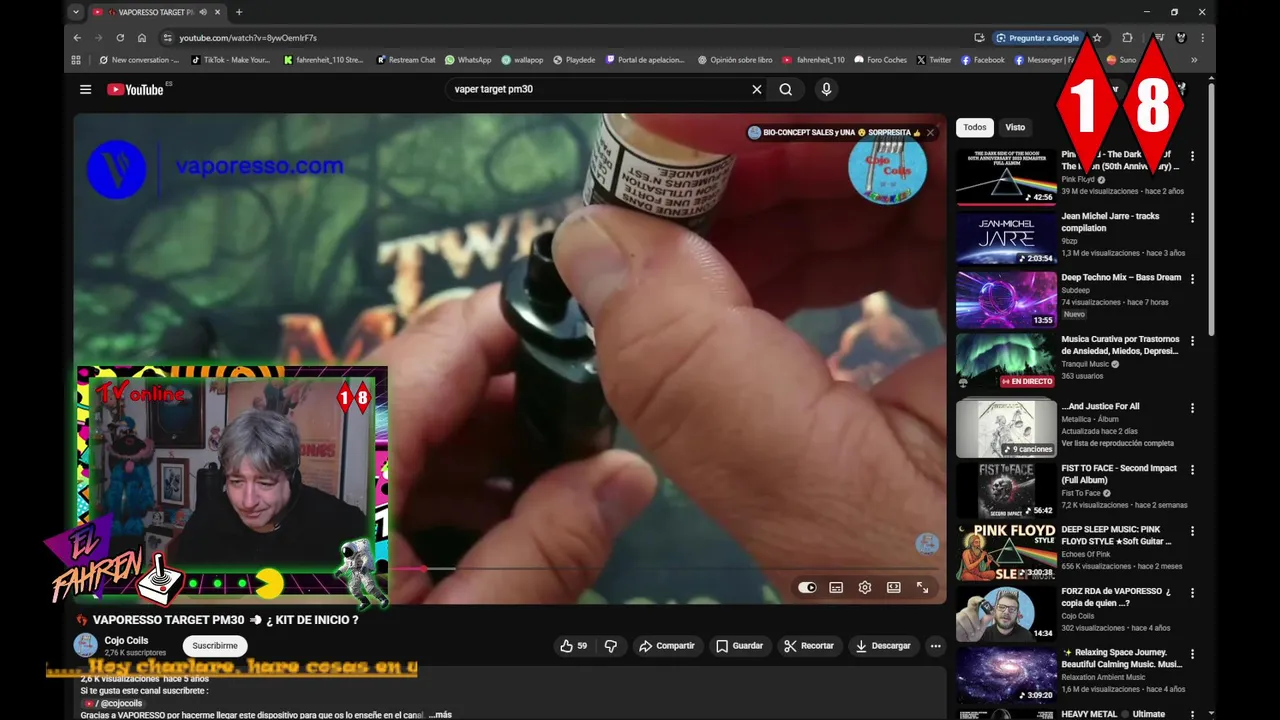Show hidden bookmarks with double chevron
The width and height of the screenshot is (1280, 720).
(1193, 60)
